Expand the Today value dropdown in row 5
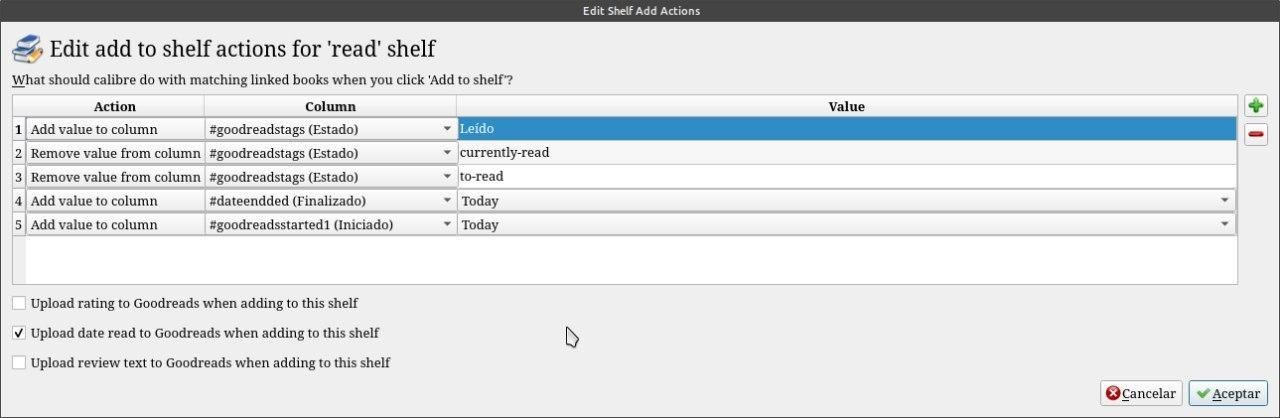The height and width of the screenshot is (418, 1280). point(1225,225)
